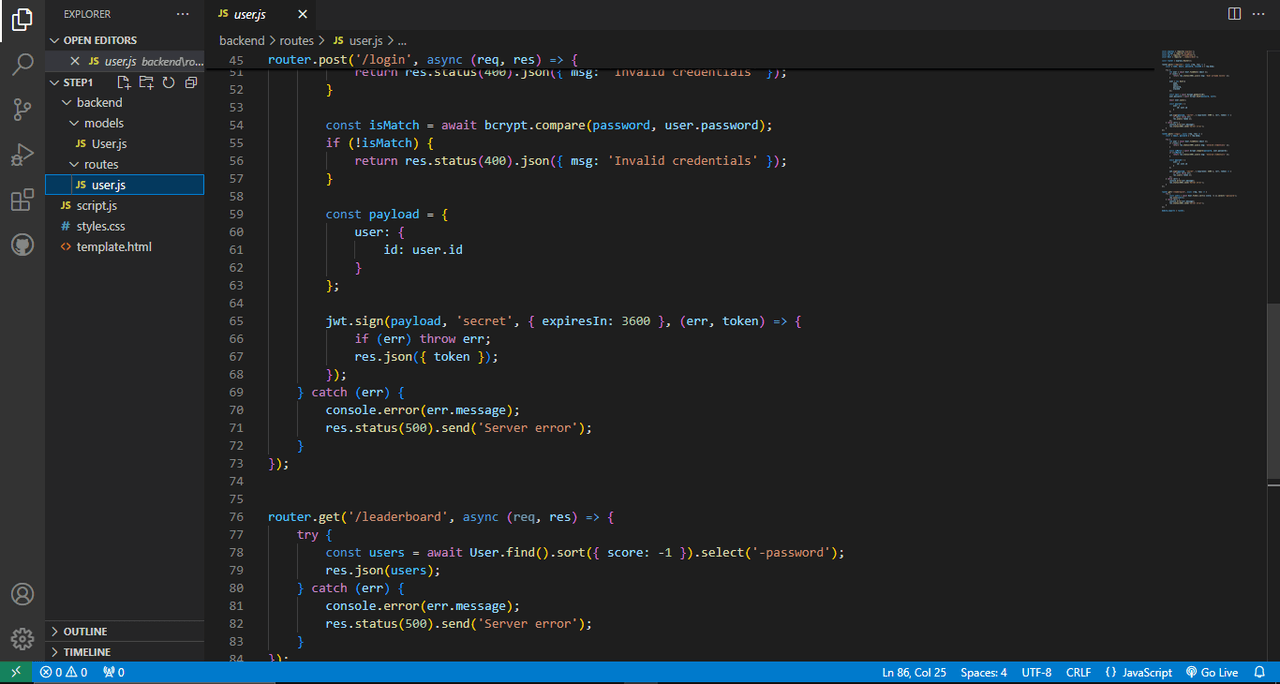Select the user.js editor tab
The height and width of the screenshot is (684, 1280).
coord(248,14)
